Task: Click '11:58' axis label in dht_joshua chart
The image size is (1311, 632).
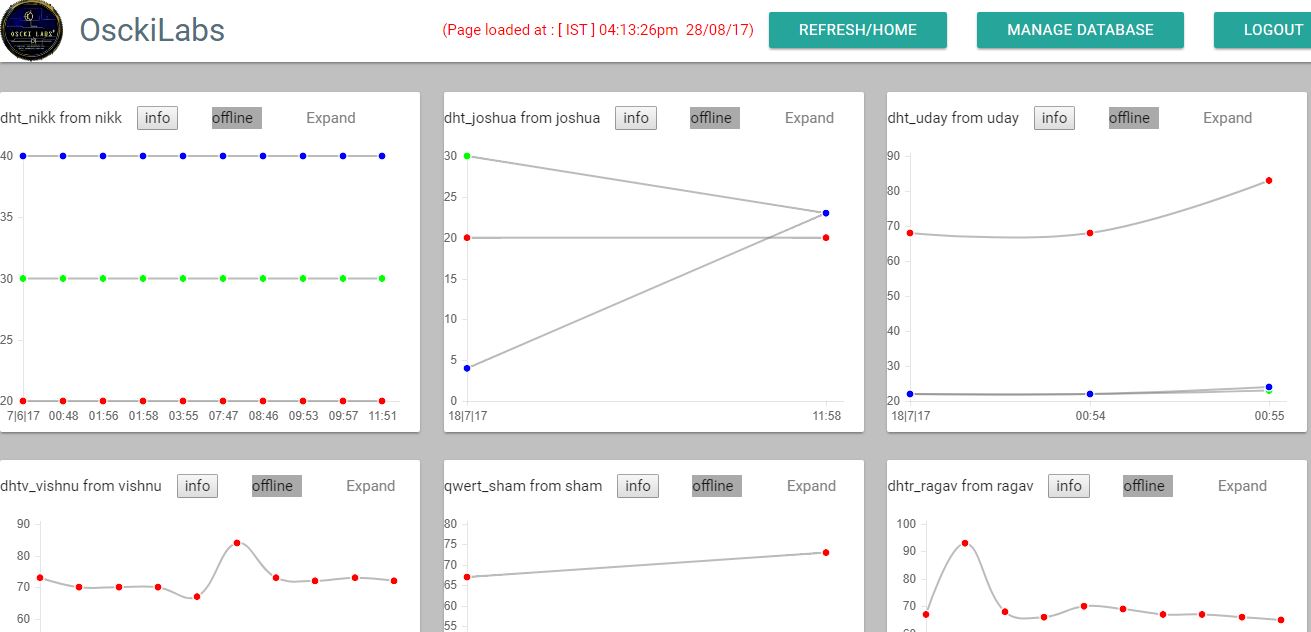Action: [x=826, y=416]
